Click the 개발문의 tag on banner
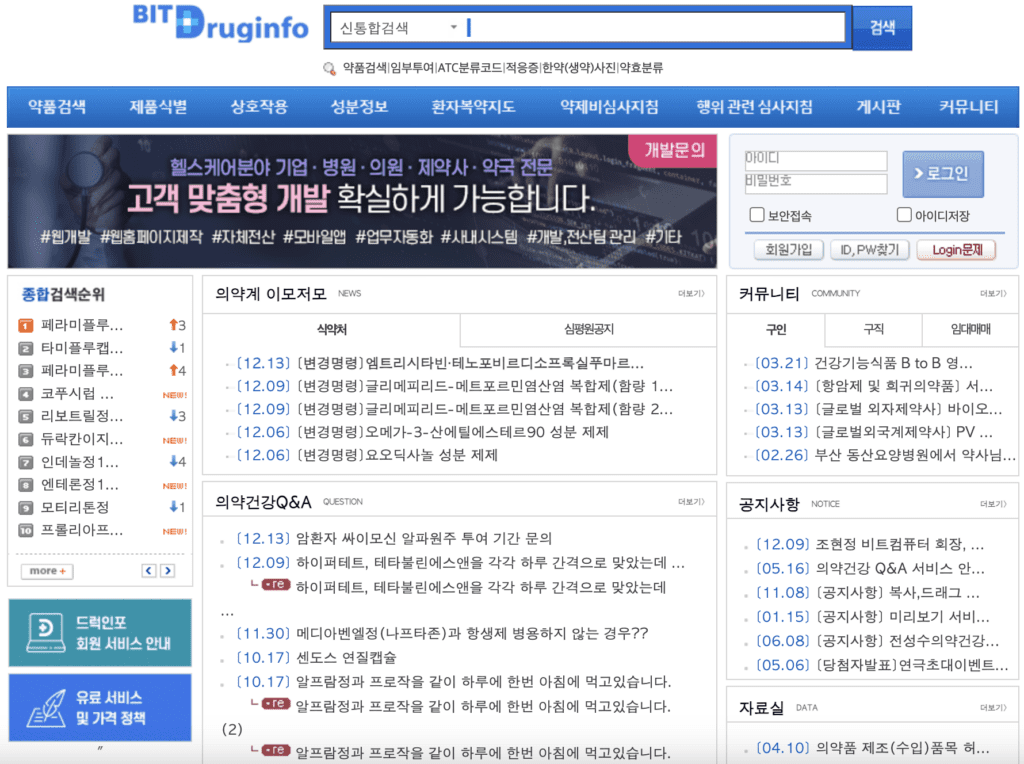1024x764 pixels. (674, 151)
